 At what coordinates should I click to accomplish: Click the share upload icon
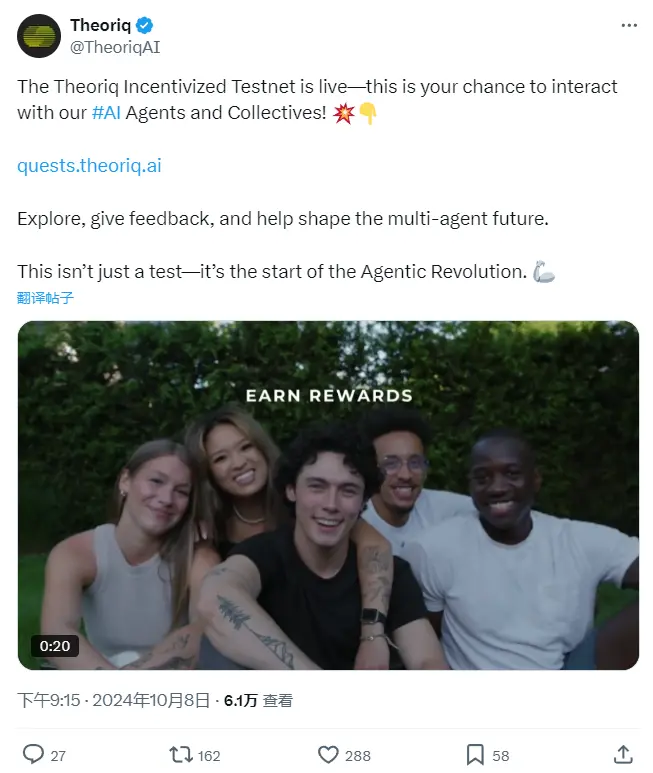click(x=623, y=755)
